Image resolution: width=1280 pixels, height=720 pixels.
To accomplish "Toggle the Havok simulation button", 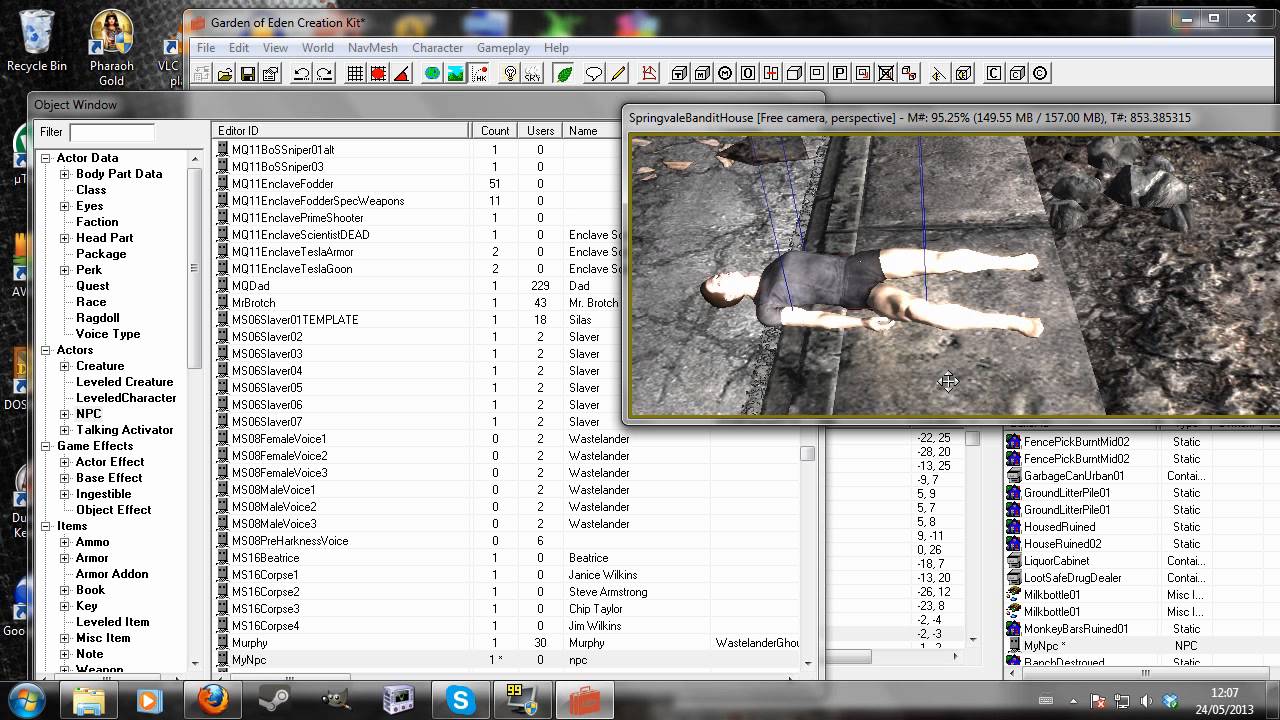I will (481, 73).
